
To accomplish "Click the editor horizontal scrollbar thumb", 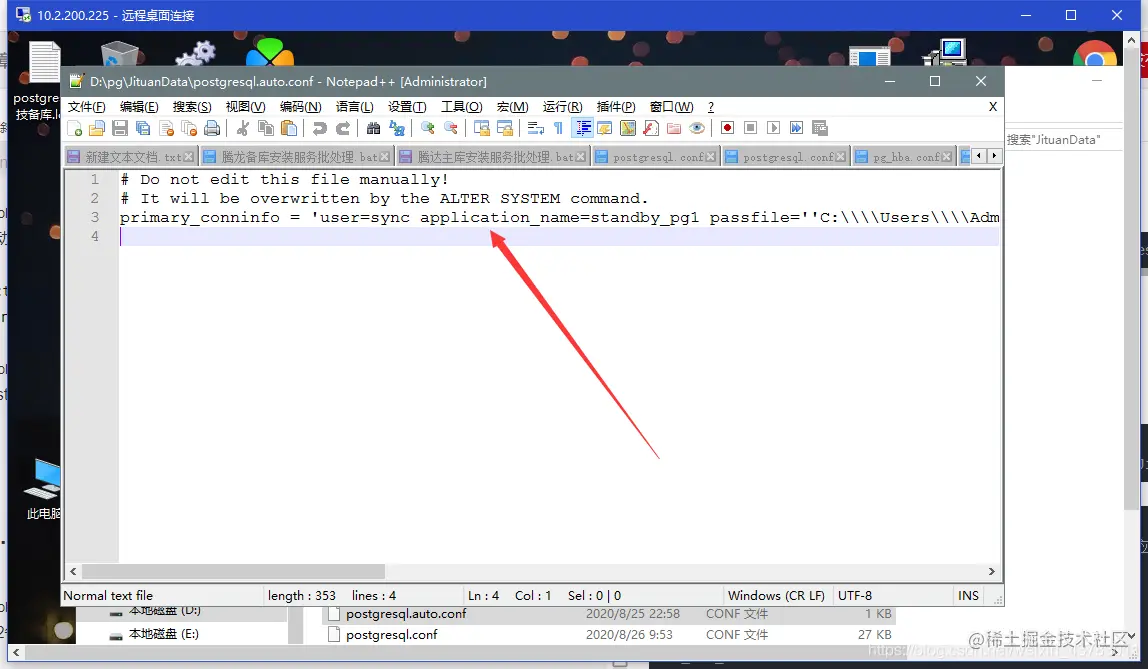I will pyautogui.click(x=234, y=571).
